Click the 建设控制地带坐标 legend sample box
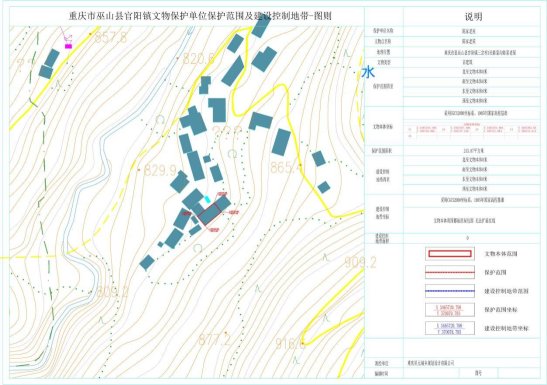The image size is (547, 385). click(450, 328)
